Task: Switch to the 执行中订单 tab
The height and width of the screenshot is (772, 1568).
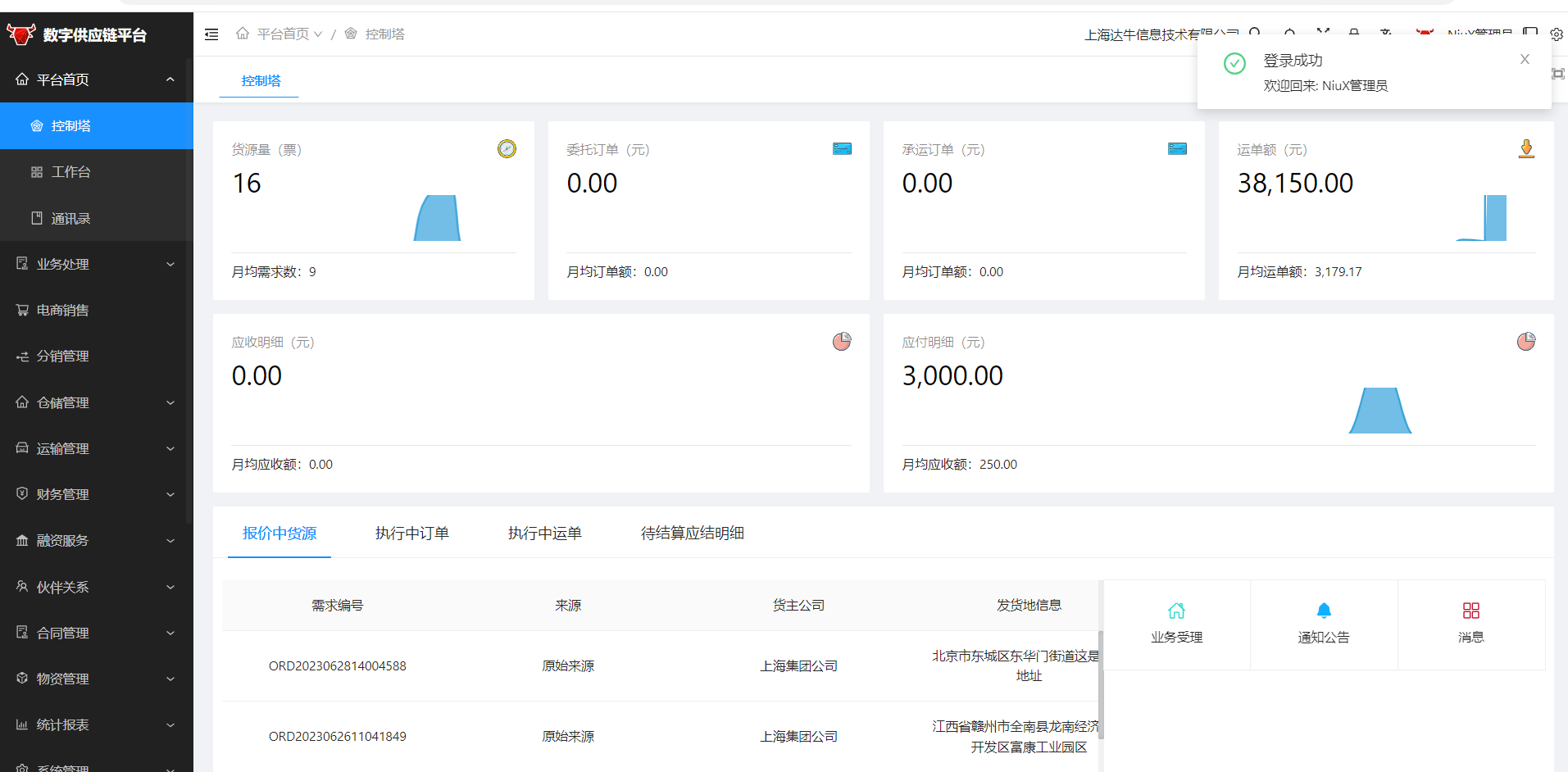Action: pyautogui.click(x=412, y=534)
